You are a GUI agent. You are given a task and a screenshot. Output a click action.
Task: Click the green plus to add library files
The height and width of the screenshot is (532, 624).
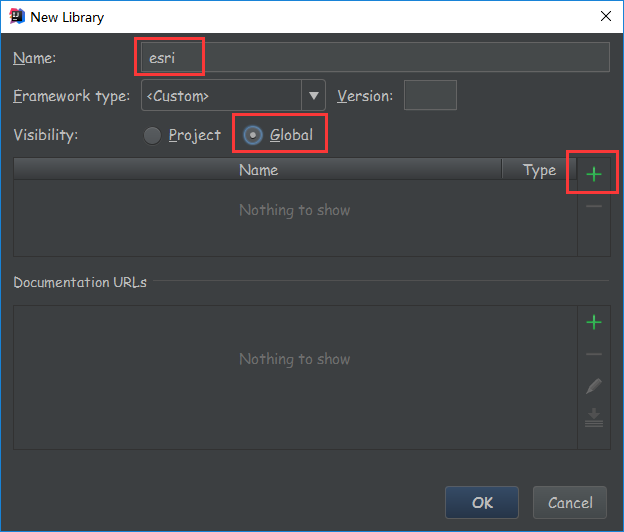593,174
